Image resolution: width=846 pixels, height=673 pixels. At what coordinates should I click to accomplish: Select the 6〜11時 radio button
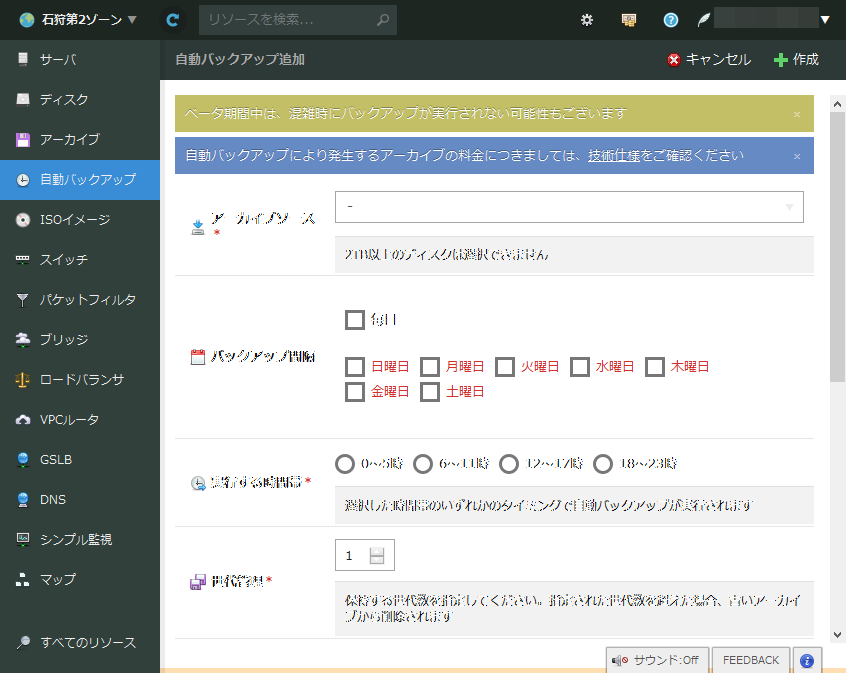tap(423, 464)
